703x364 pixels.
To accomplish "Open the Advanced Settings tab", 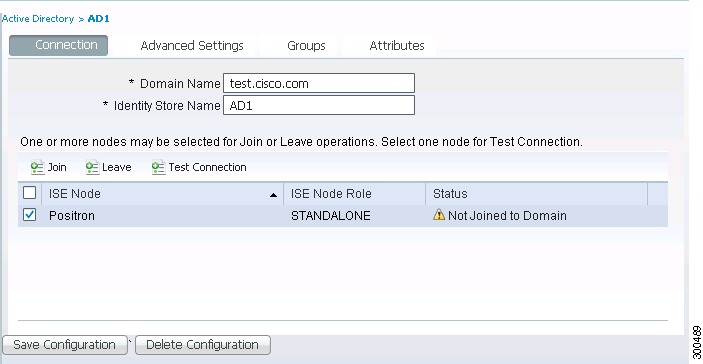I will [192, 46].
